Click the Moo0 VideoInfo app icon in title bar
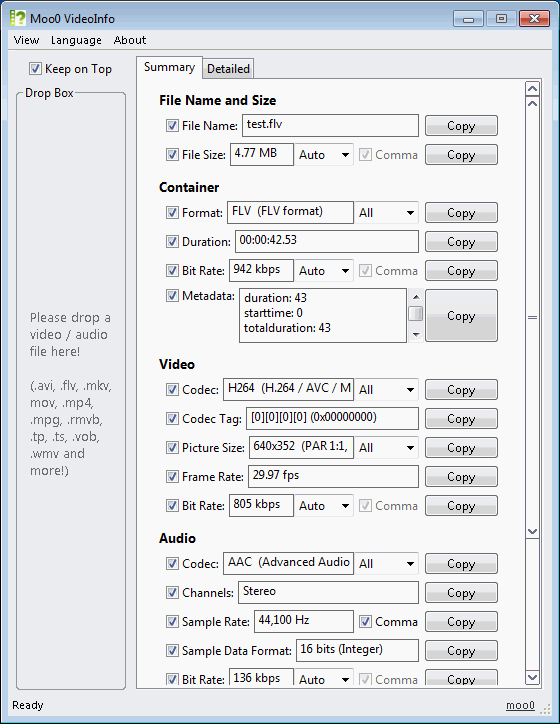The height and width of the screenshot is (724, 560). 18,18
